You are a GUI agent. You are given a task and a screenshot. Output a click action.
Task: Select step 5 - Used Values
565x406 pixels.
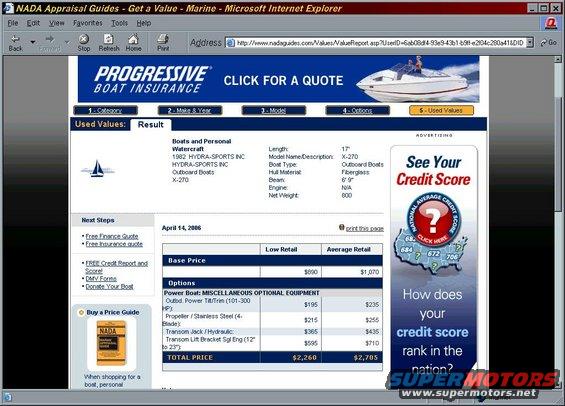(441, 110)
